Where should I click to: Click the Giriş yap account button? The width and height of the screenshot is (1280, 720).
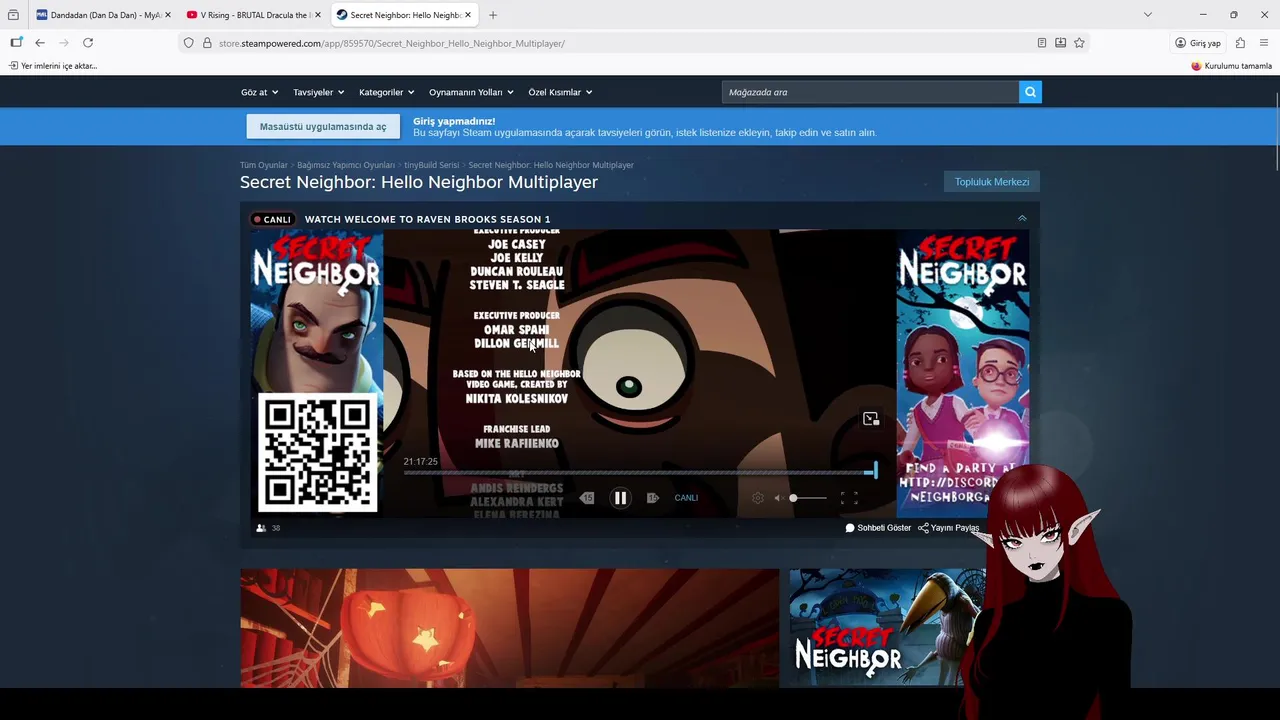click(x=1198, y=43)
